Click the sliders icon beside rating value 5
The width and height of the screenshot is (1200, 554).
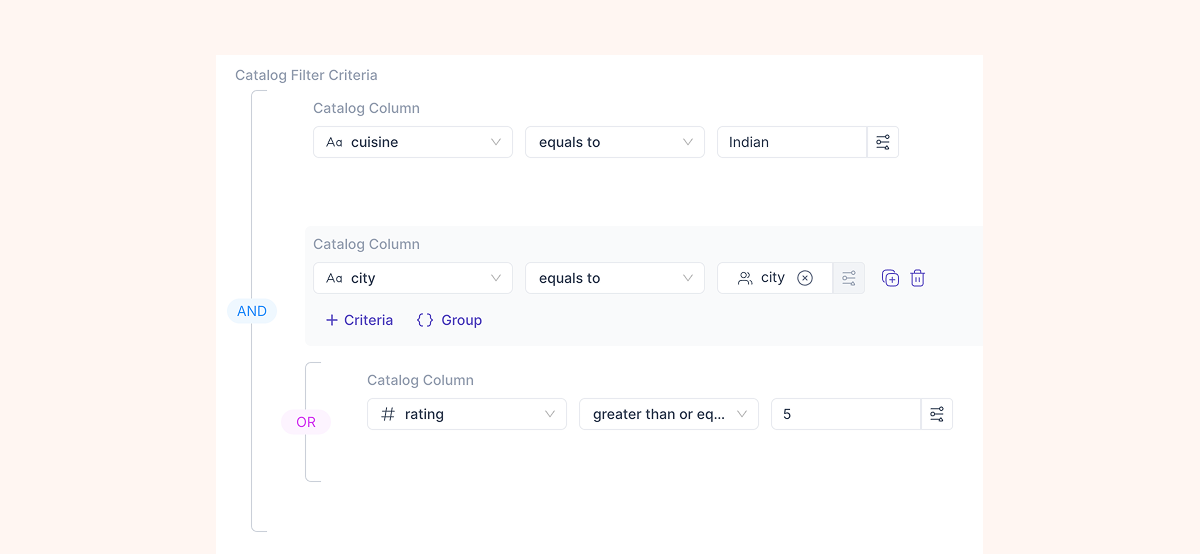936,414
